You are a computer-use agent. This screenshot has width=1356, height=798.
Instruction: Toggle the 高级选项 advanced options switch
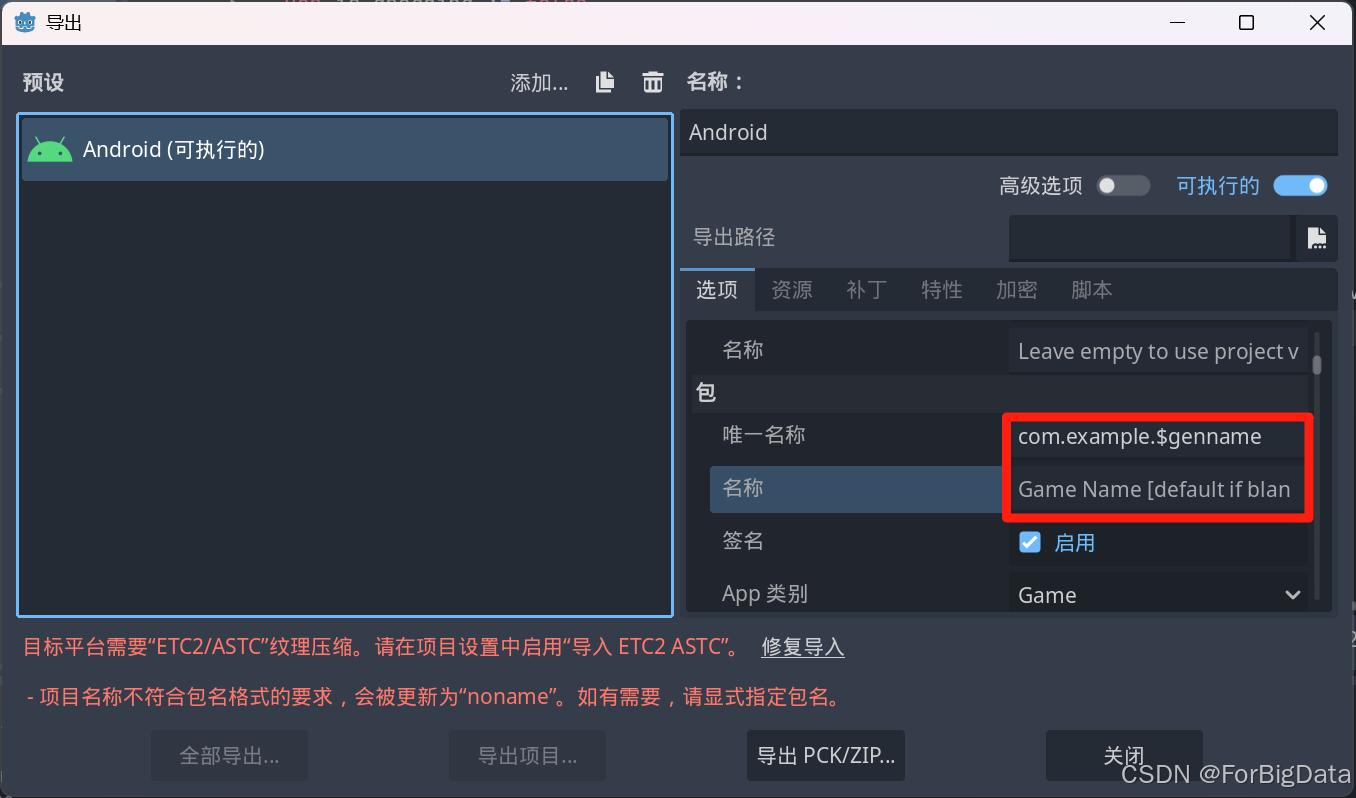[1122, 186]
